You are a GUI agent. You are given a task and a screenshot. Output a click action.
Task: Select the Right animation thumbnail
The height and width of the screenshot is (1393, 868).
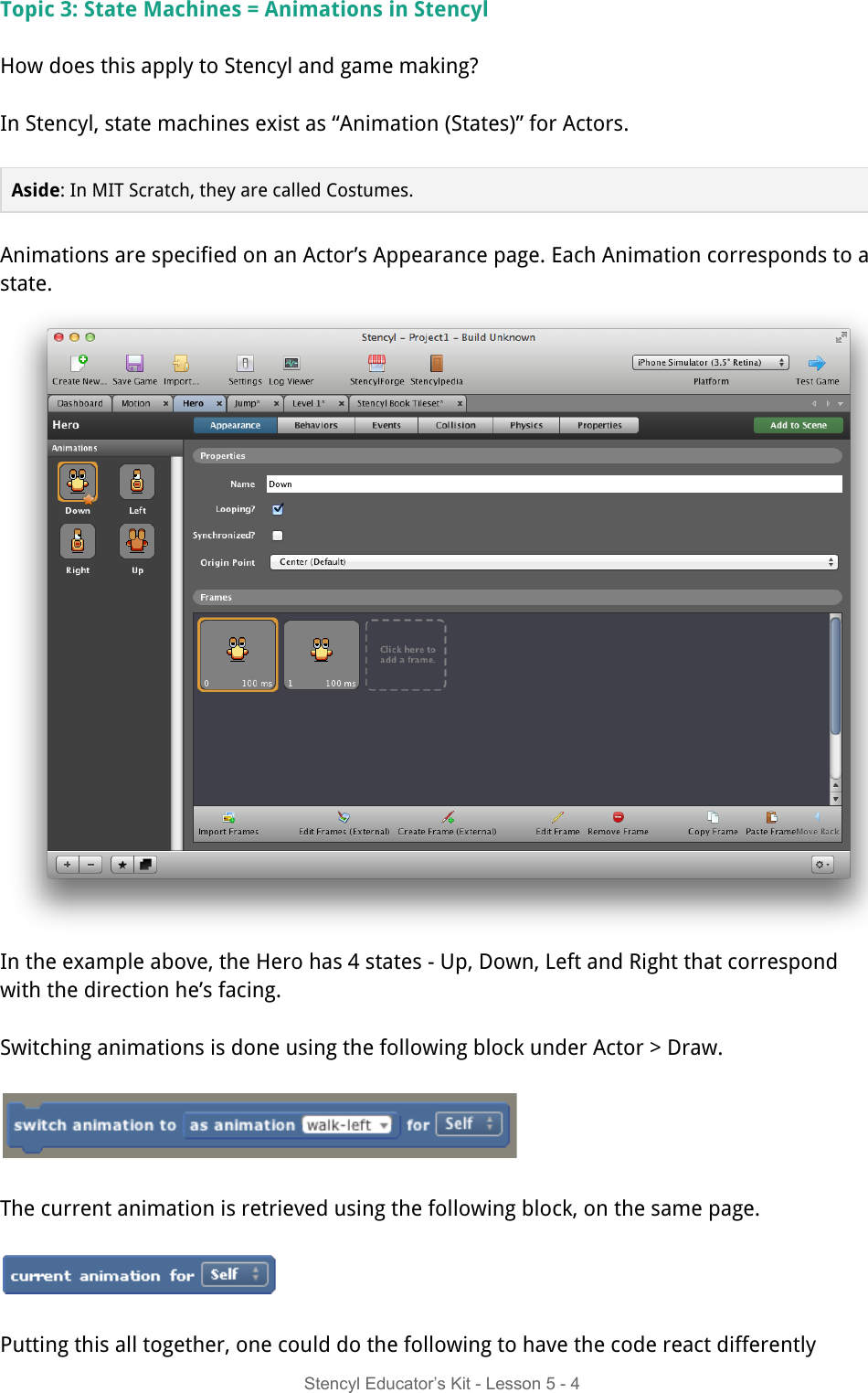point(78,541)
